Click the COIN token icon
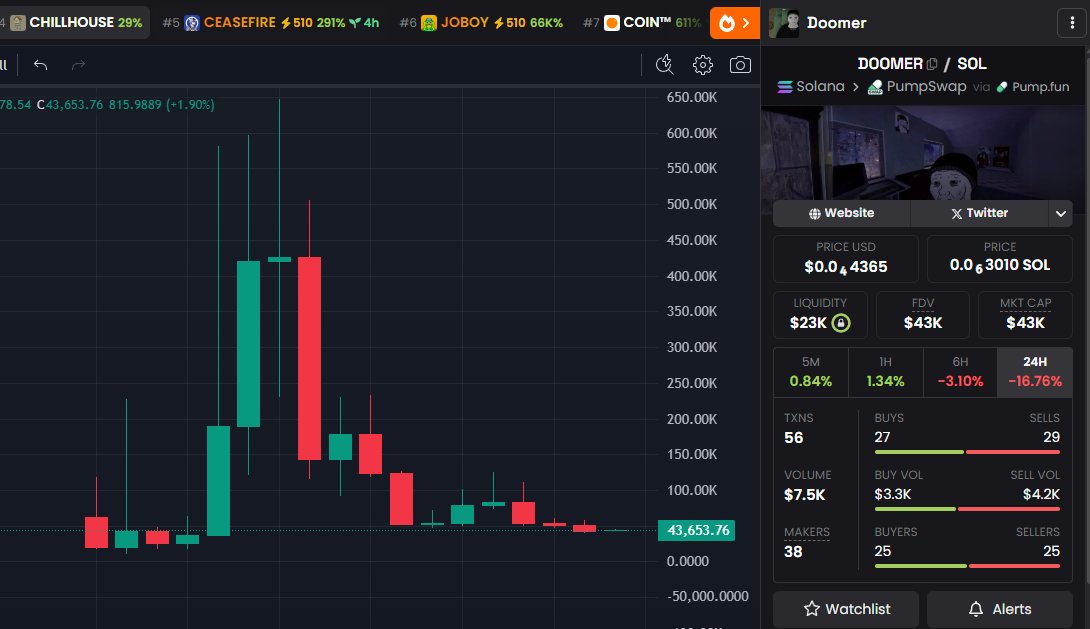Screen dimensions: 1090x629 tap(612, 23)
